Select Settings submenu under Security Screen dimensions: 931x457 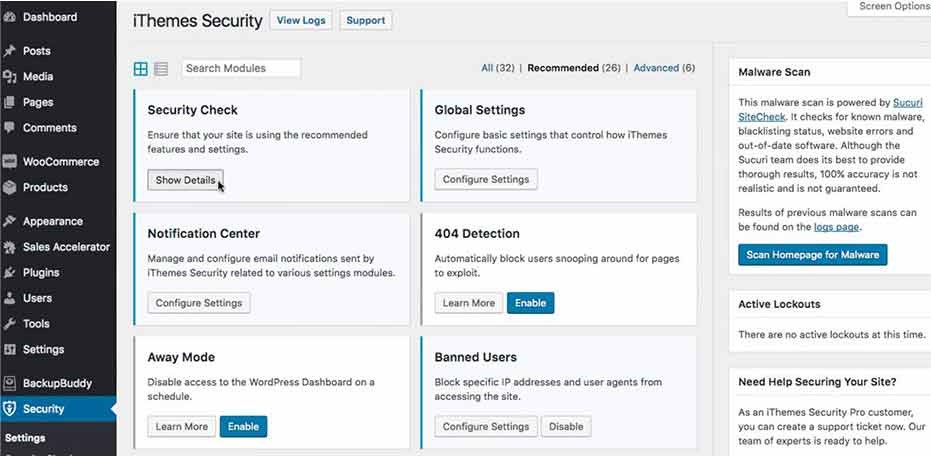[x=25, y=438]
